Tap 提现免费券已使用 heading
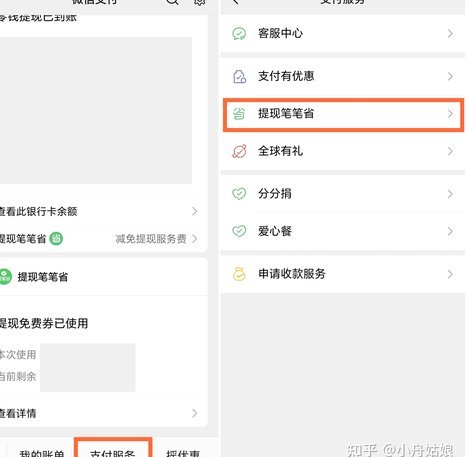The image size is (466, 457). pos(44,323)
